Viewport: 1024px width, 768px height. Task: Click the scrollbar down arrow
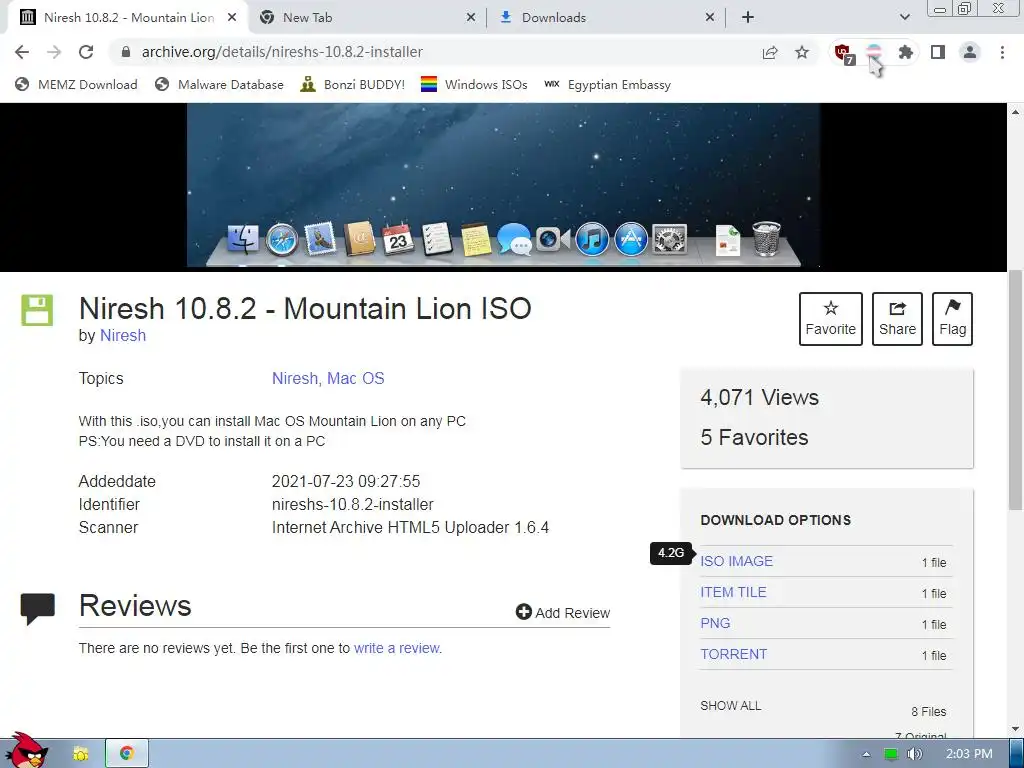(1015, 729)
